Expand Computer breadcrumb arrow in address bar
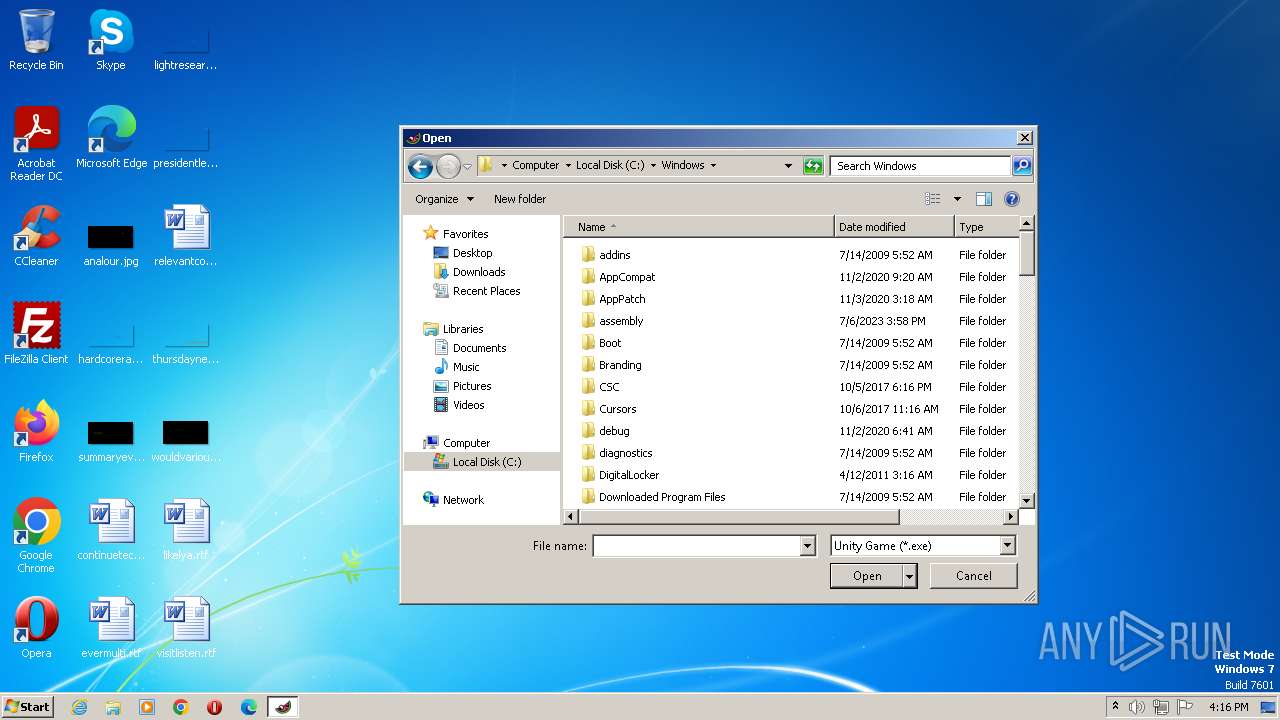Viewport: 1280px width, 720px height. (x=568, y=166)
